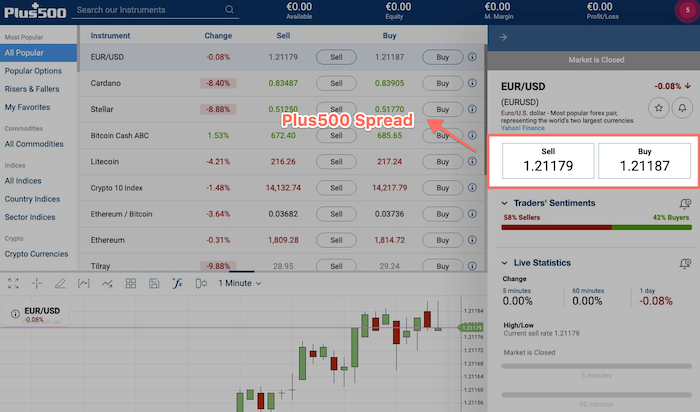Collapse the Traders' Sentiments section
Viewport: 700px width, 412px height.
tap(504, 203)
